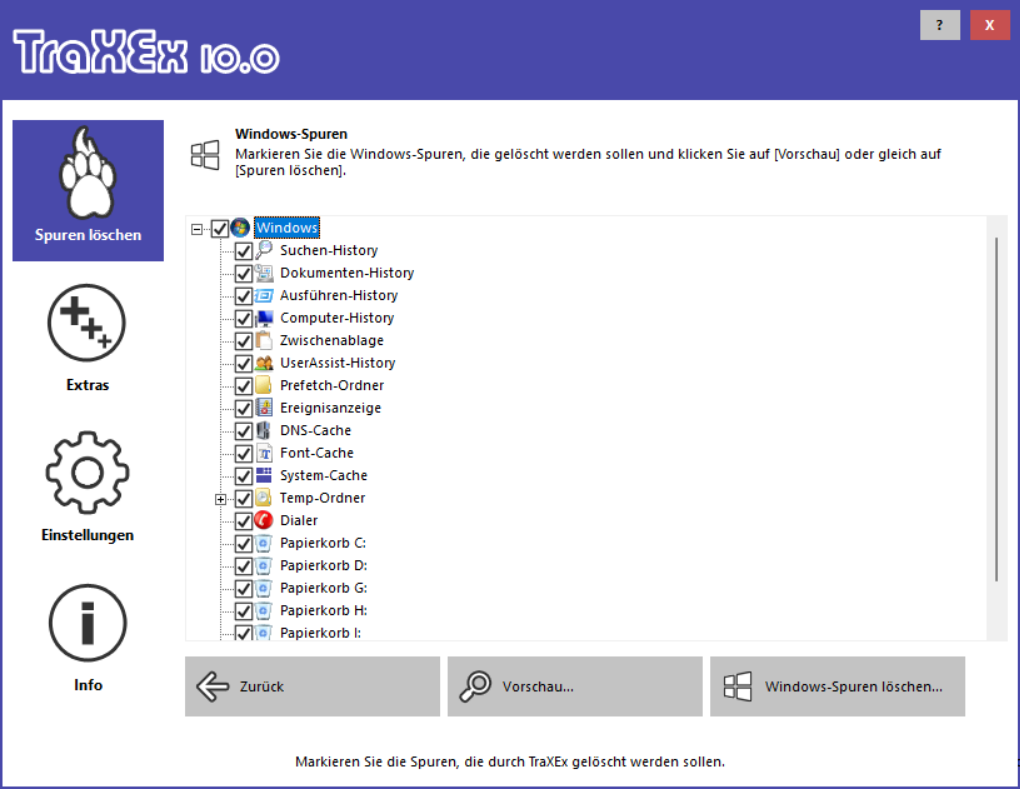Open the Extras plus-signs section
The width and height of the screenshot is (1020, 789).
87,338
